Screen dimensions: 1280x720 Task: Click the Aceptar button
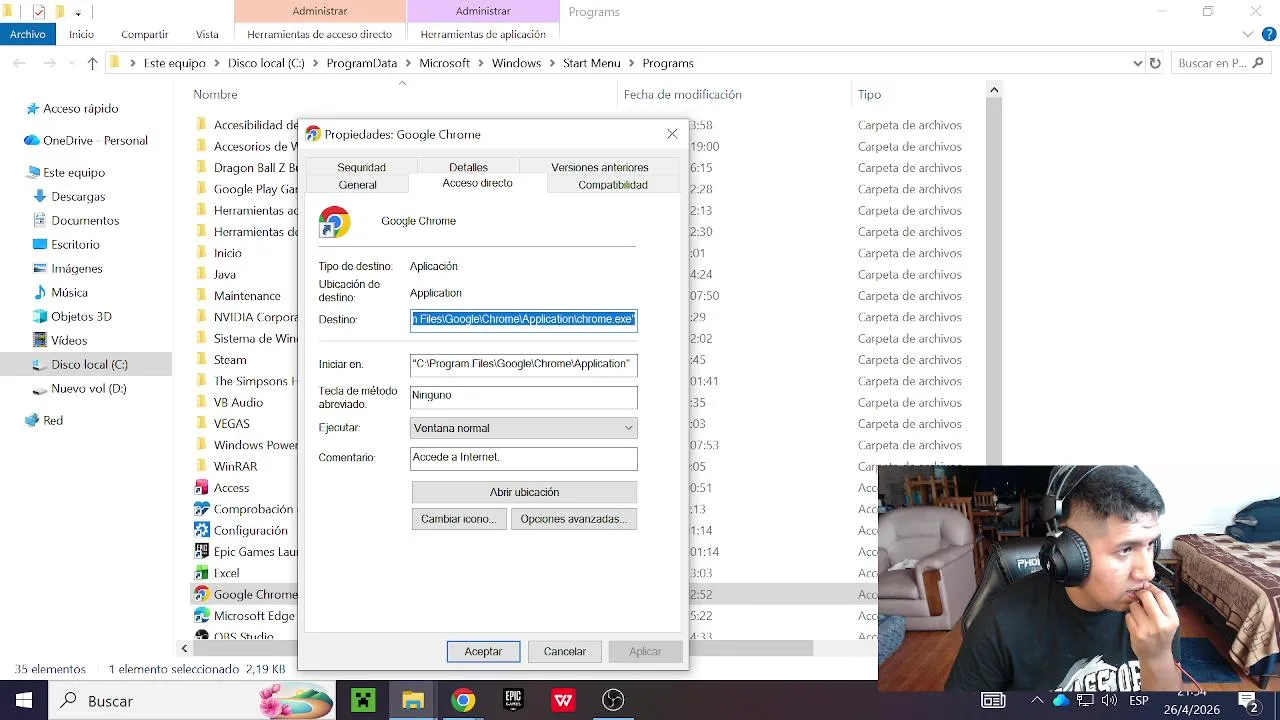point(483,651)
